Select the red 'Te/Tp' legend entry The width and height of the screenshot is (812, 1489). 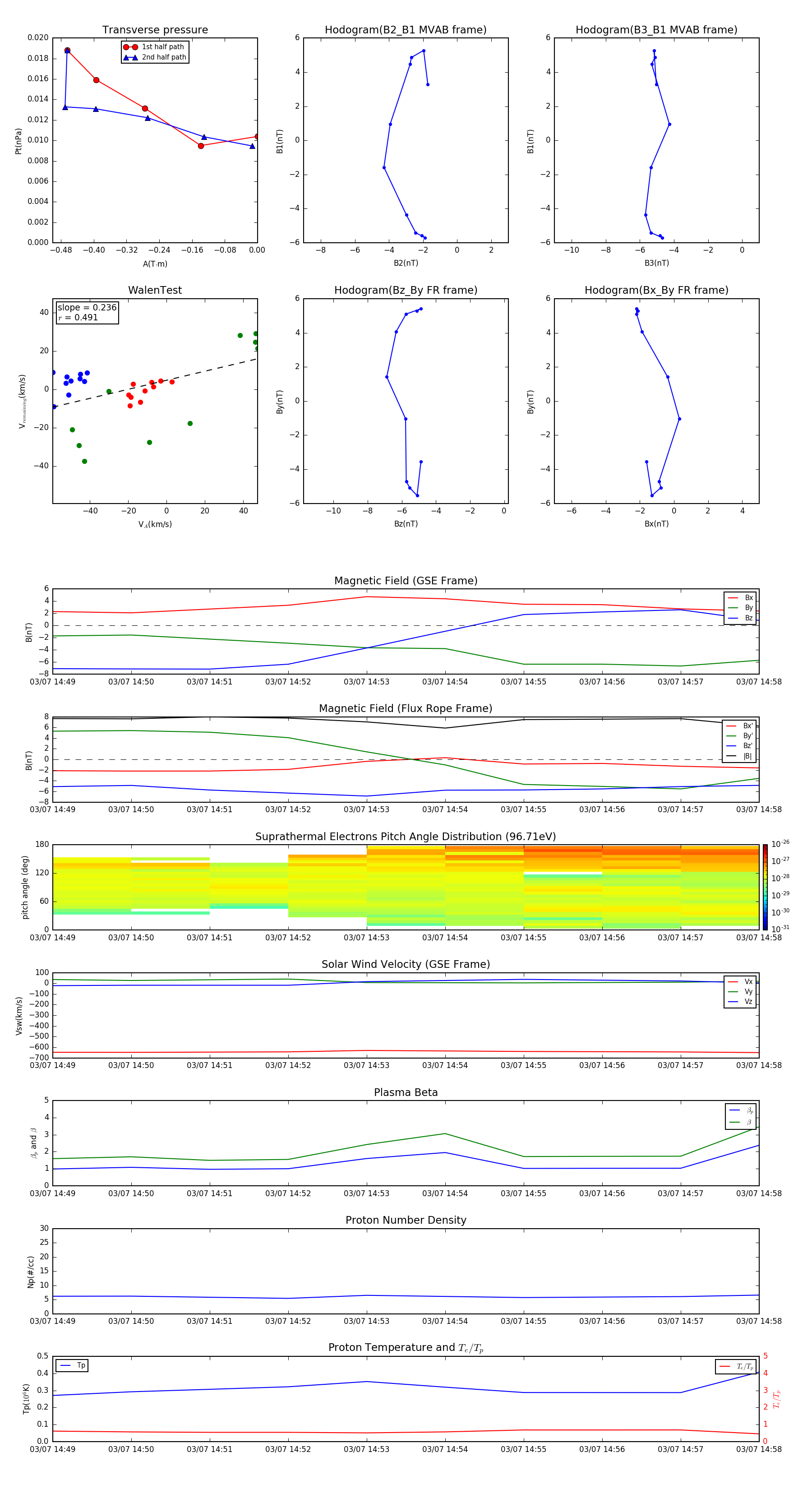point(736,1366)
